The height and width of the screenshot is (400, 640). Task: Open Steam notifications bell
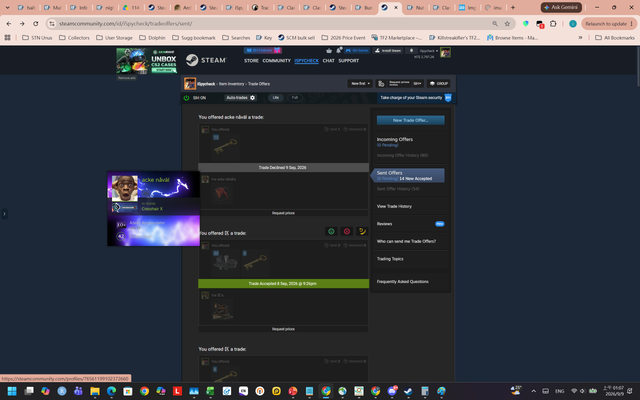click(x=339, y=50)
